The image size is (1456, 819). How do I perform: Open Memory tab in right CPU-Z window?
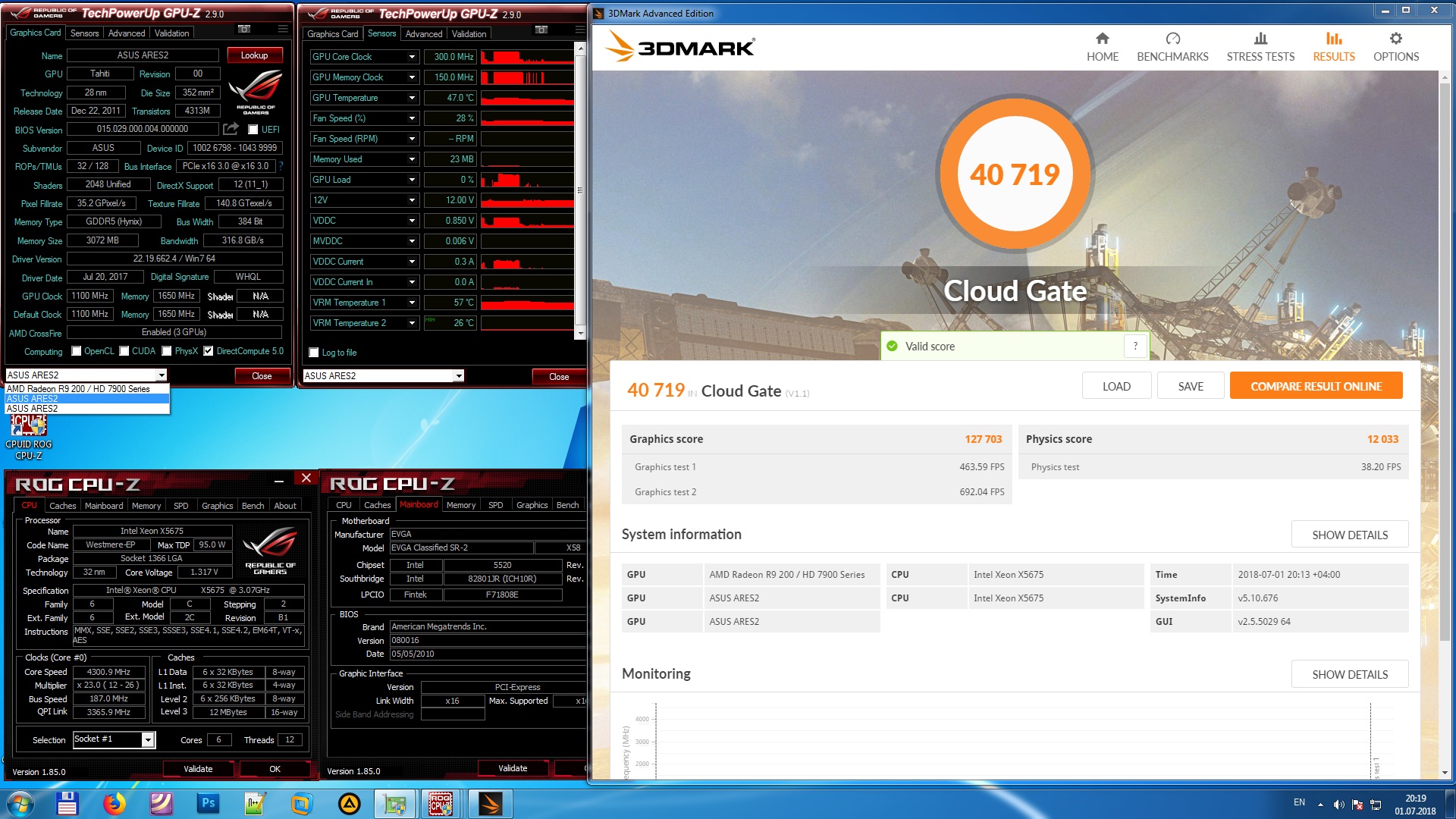[x=461, y=505]
